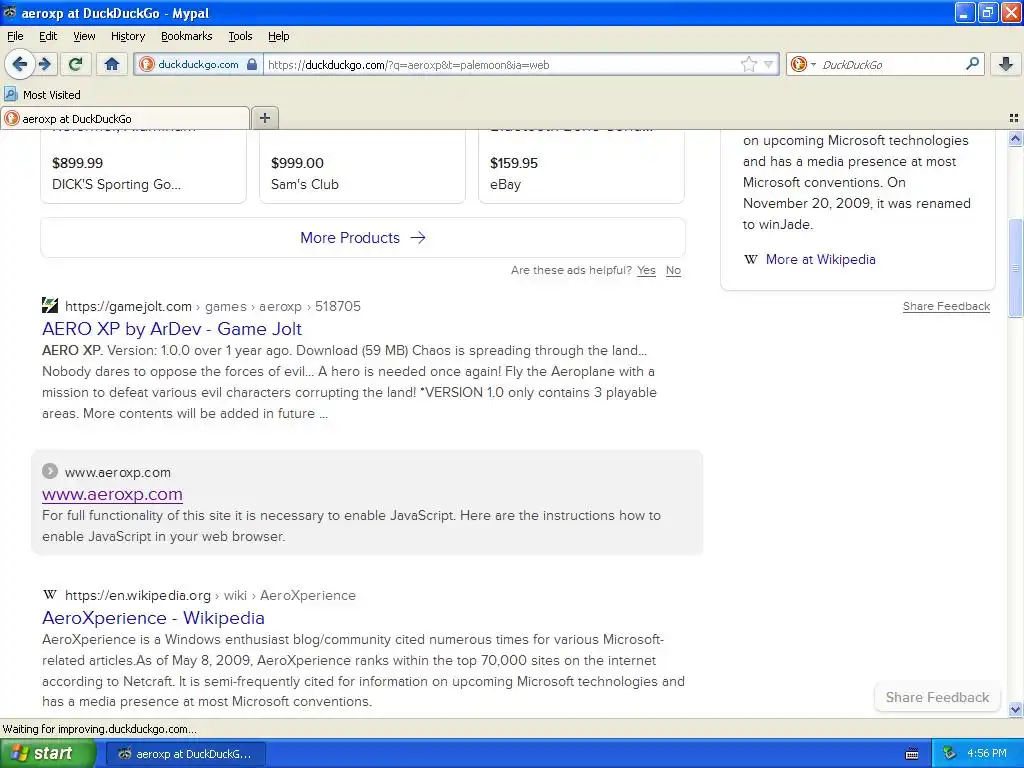Image resolution: width=1024 pixels, height=768 pixels.
Task: Click scrollbar up arrow
Action: [x=1015, y=138]
